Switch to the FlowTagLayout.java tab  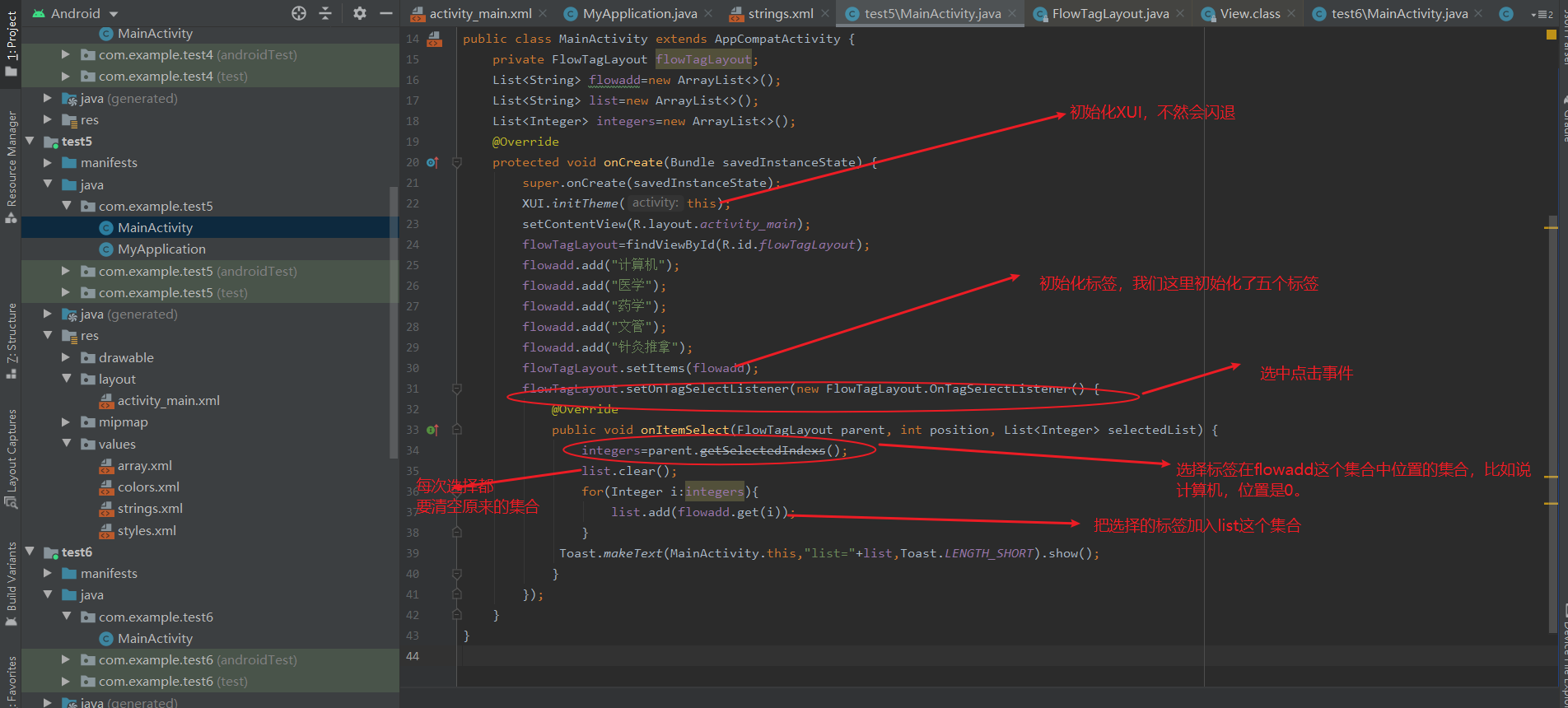(1109, 13)
